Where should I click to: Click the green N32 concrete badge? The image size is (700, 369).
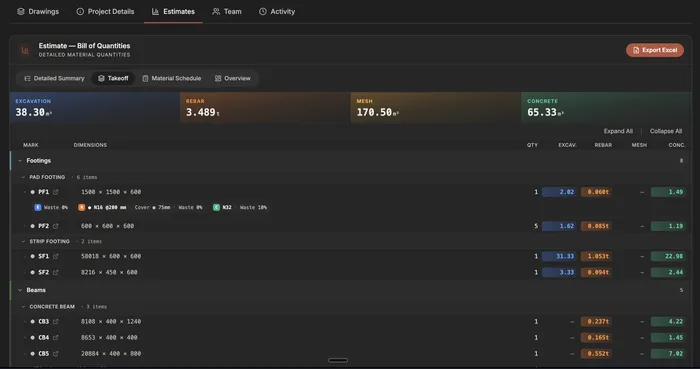(x=217, y=207)
